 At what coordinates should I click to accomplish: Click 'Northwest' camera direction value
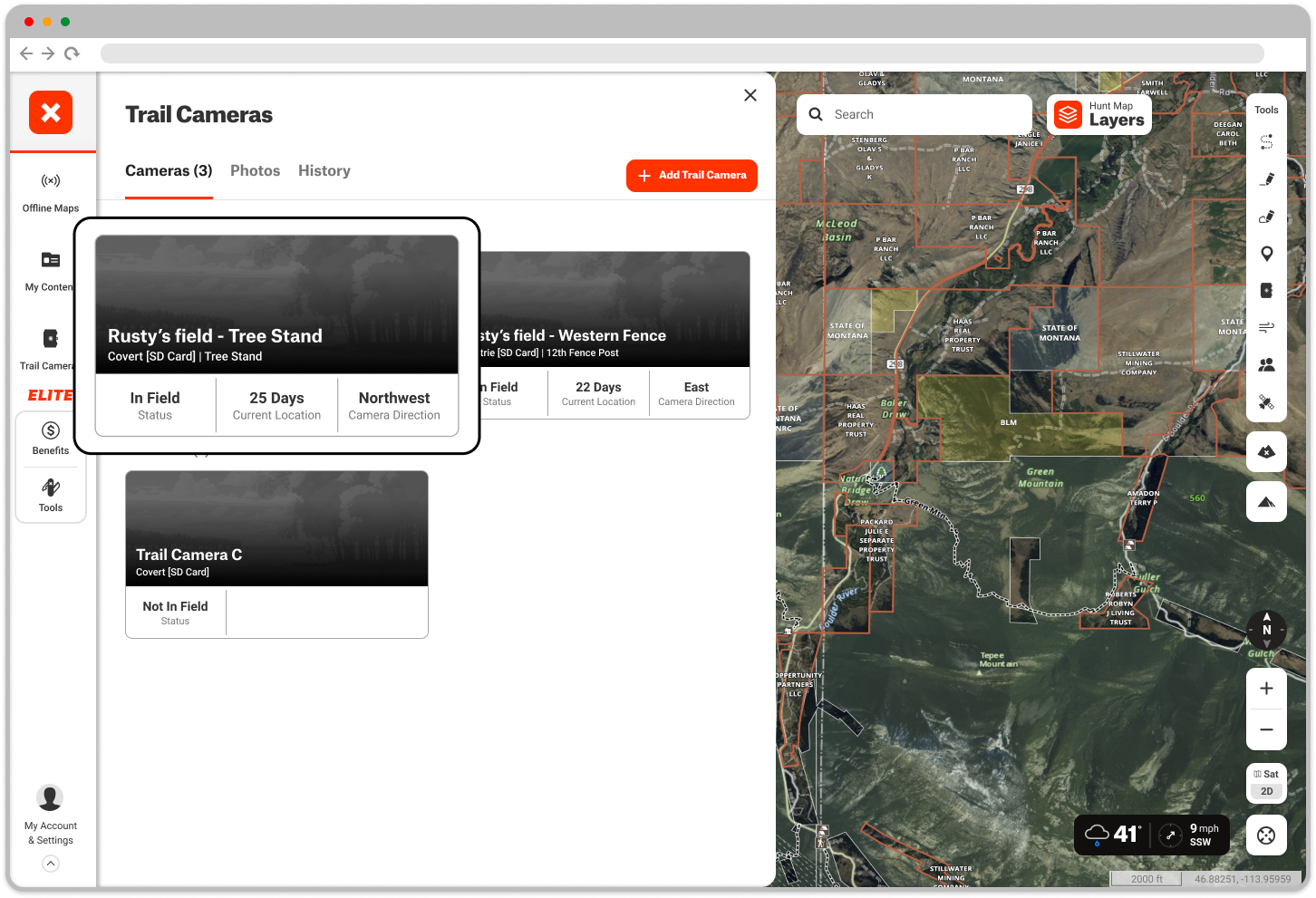coord(394,398)
